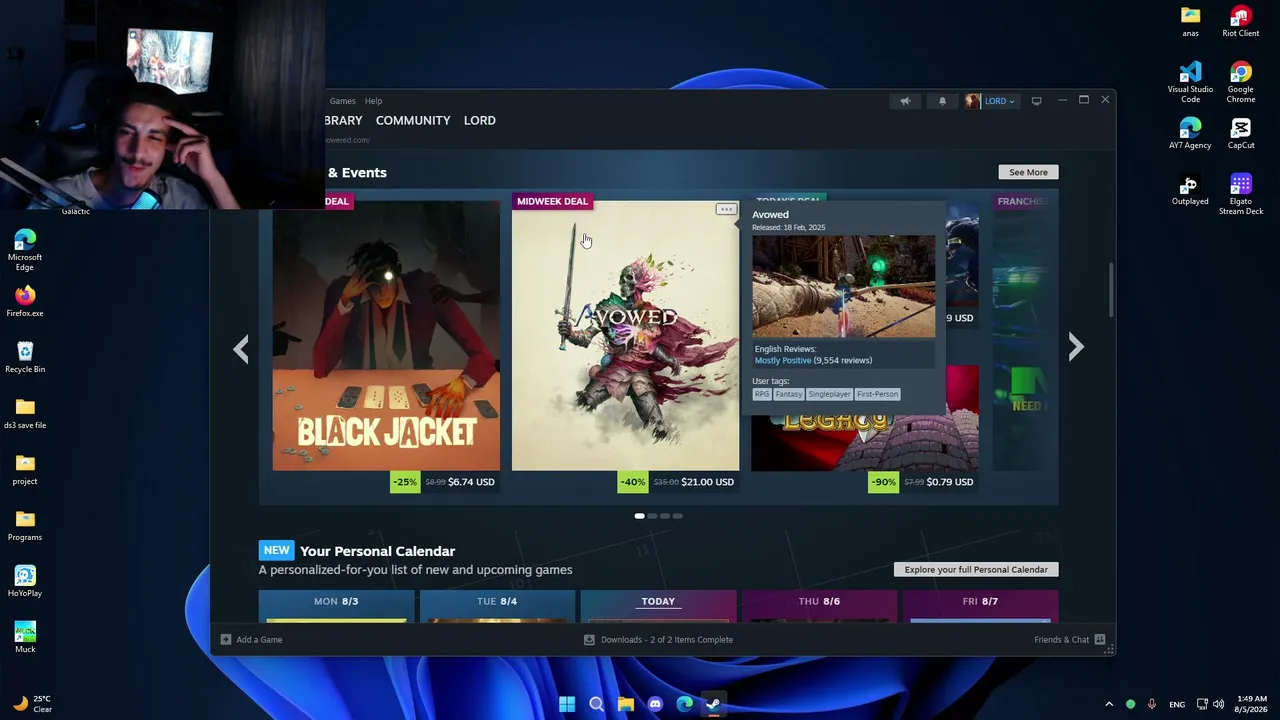
Task: Show next special offers with right arrow
Action: (1076, 347)
